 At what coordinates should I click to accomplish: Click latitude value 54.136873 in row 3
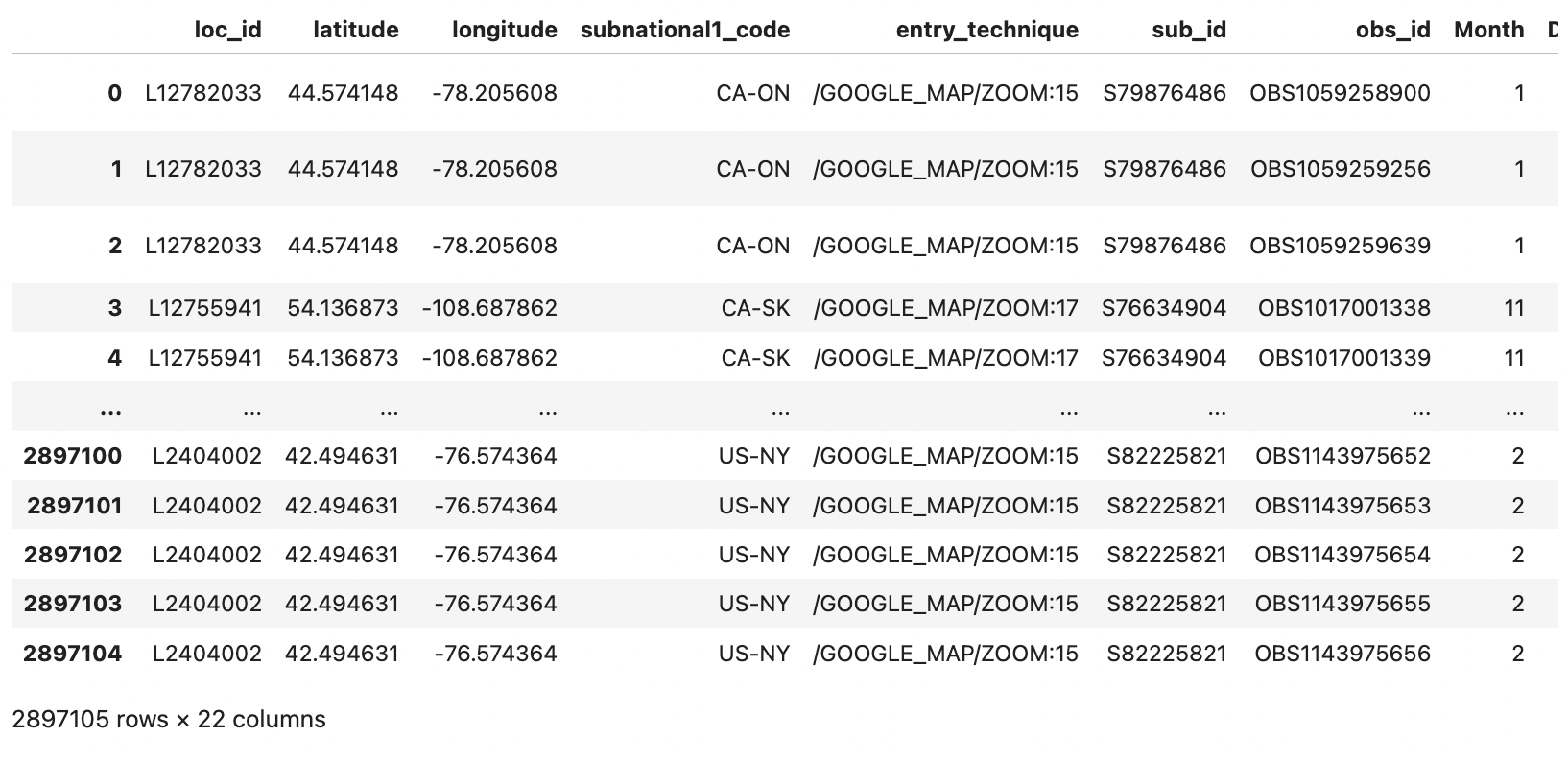click(343, 308)
